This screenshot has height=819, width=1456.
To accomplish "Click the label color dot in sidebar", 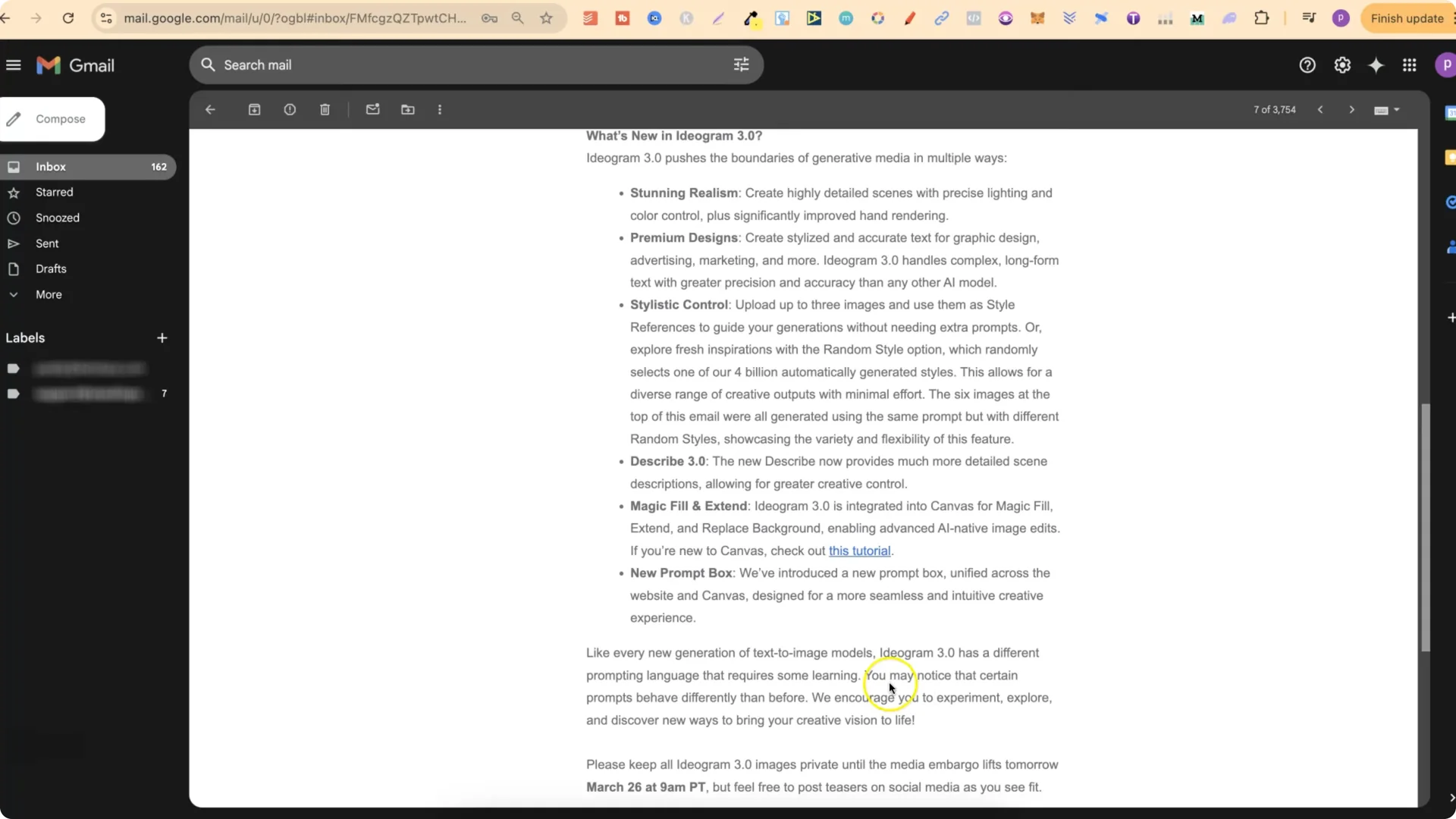I will click(14, 369).
